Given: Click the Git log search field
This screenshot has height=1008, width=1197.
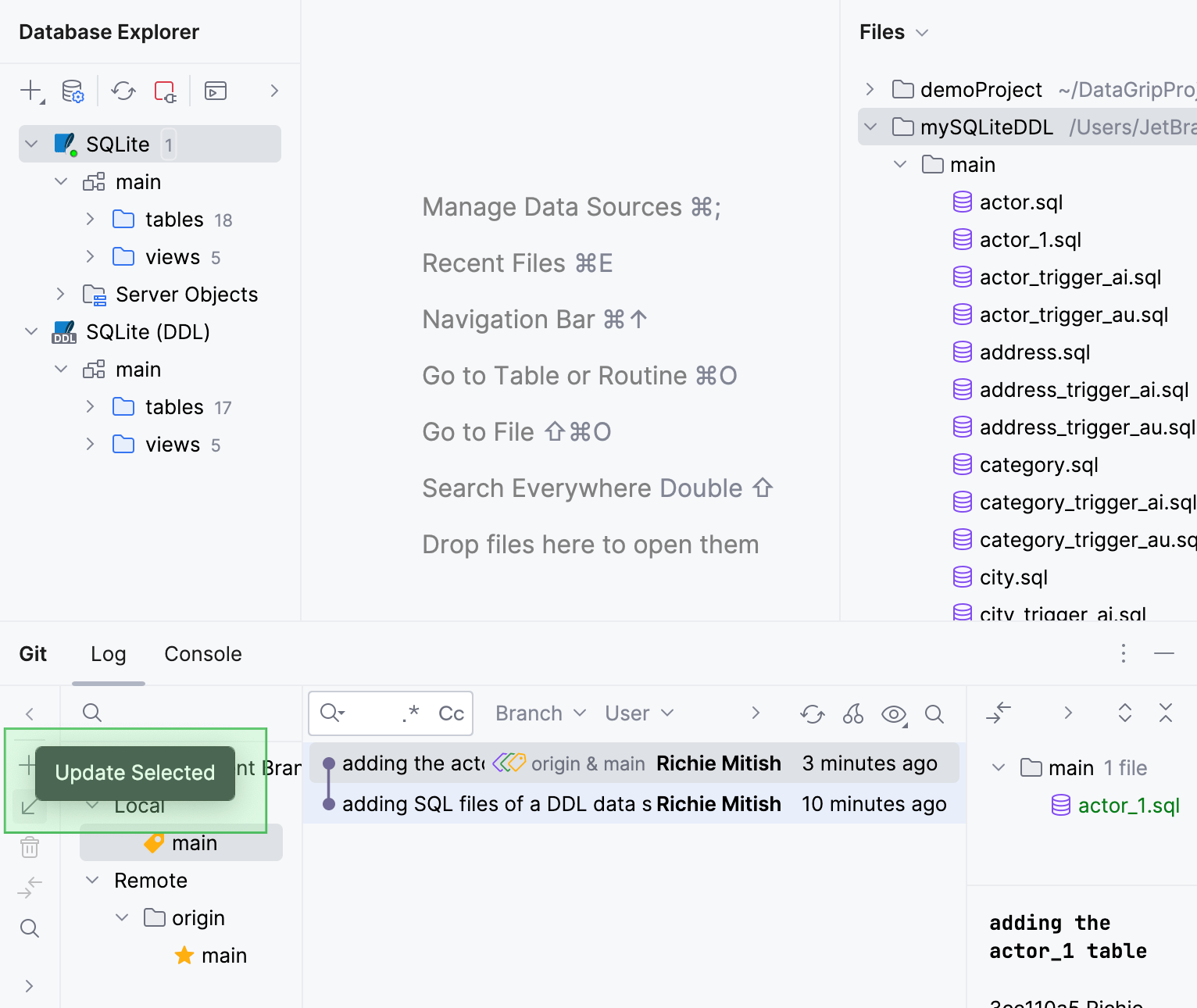Looking at the screenshot, I should click(366, 713).
